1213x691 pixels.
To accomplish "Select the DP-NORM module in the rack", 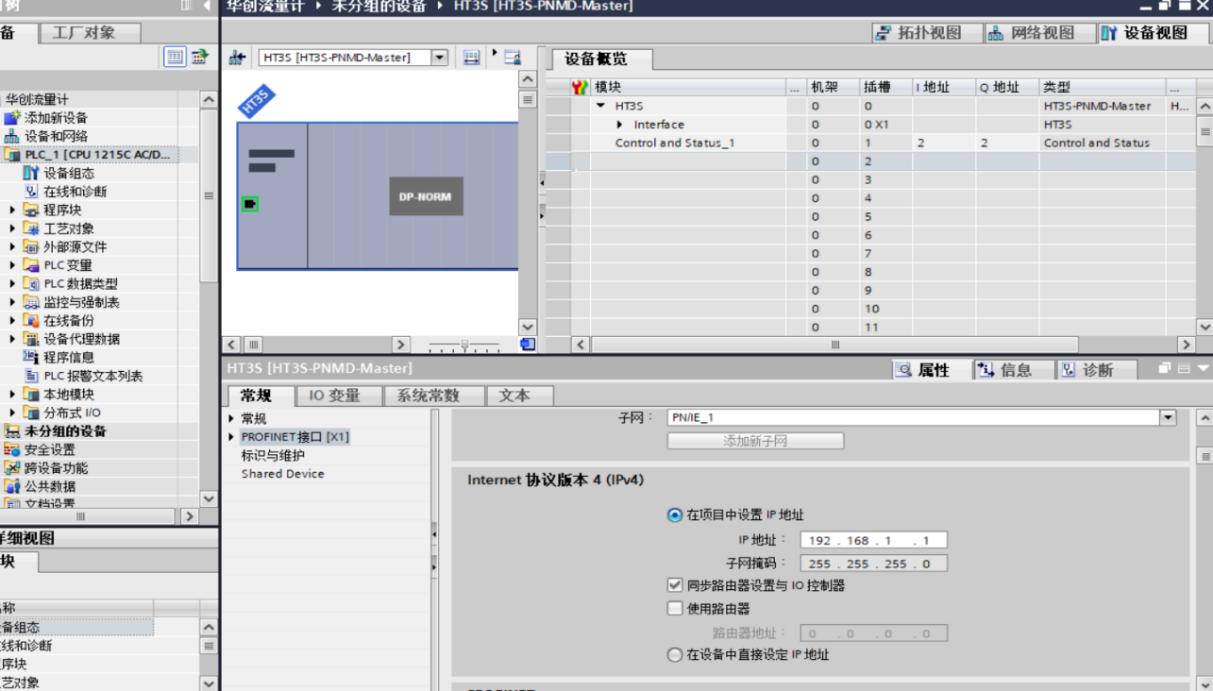I will pyautogui.click(x=425, y=195).
